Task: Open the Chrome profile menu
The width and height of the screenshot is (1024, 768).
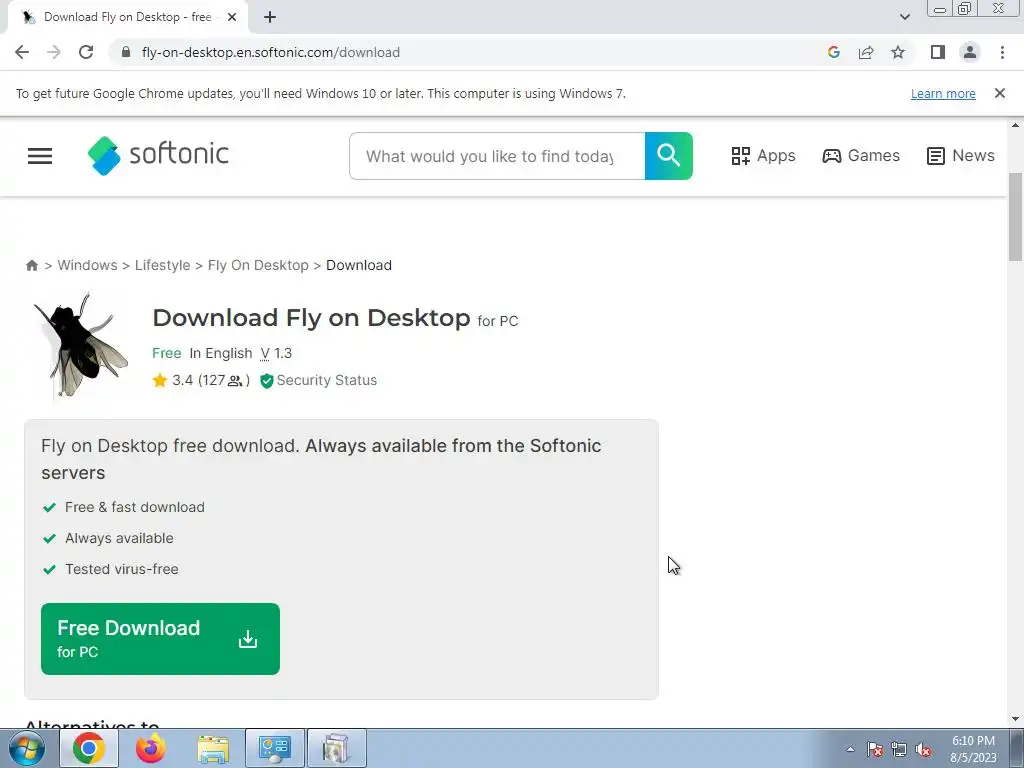Action: (970, 52)
